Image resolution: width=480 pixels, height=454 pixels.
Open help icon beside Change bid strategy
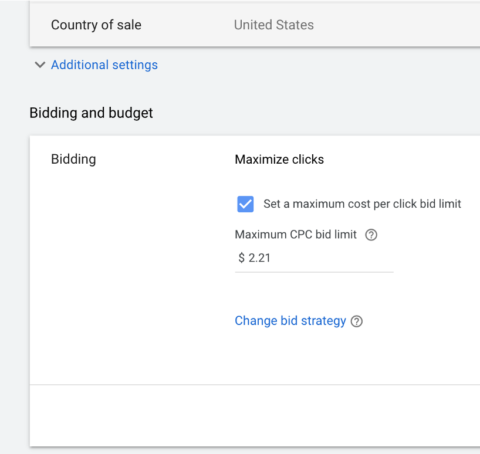click(357, 321)
